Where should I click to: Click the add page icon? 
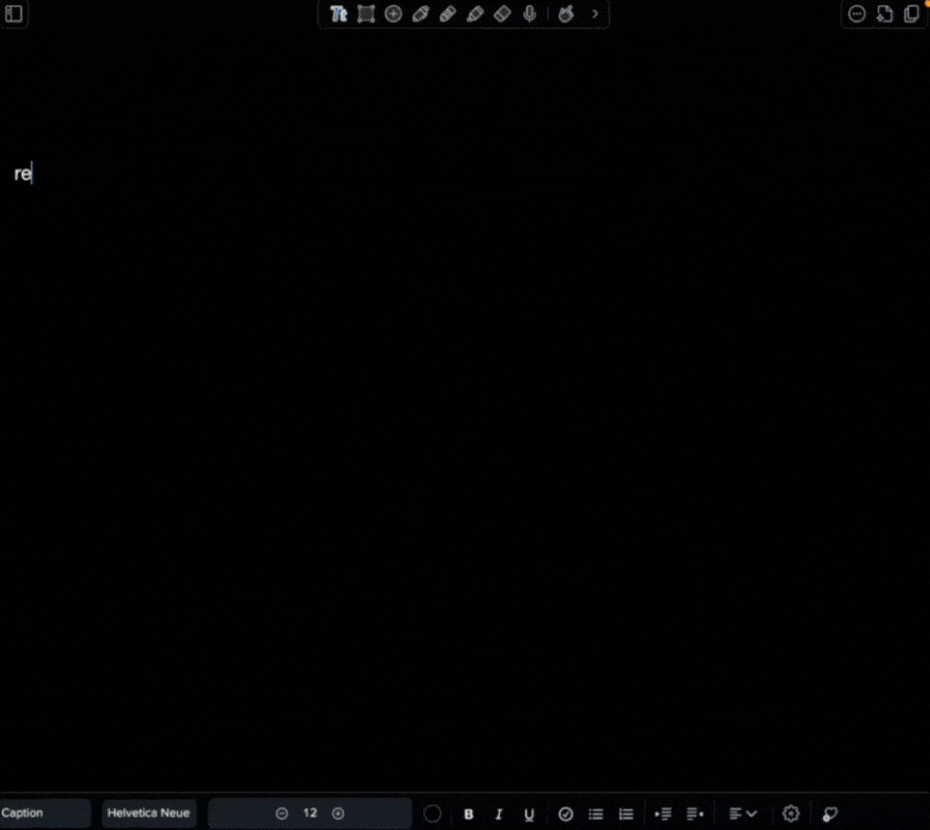[884, 14]
